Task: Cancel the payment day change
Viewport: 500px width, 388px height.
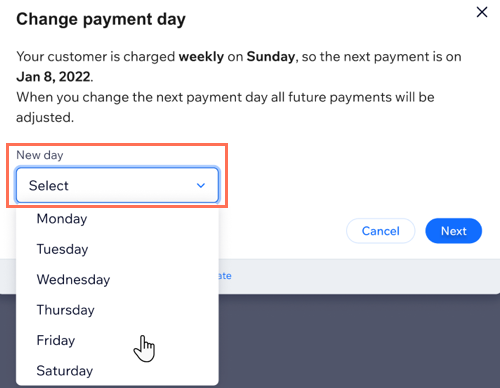Action: pyautogui.click(x=380, y=231)
